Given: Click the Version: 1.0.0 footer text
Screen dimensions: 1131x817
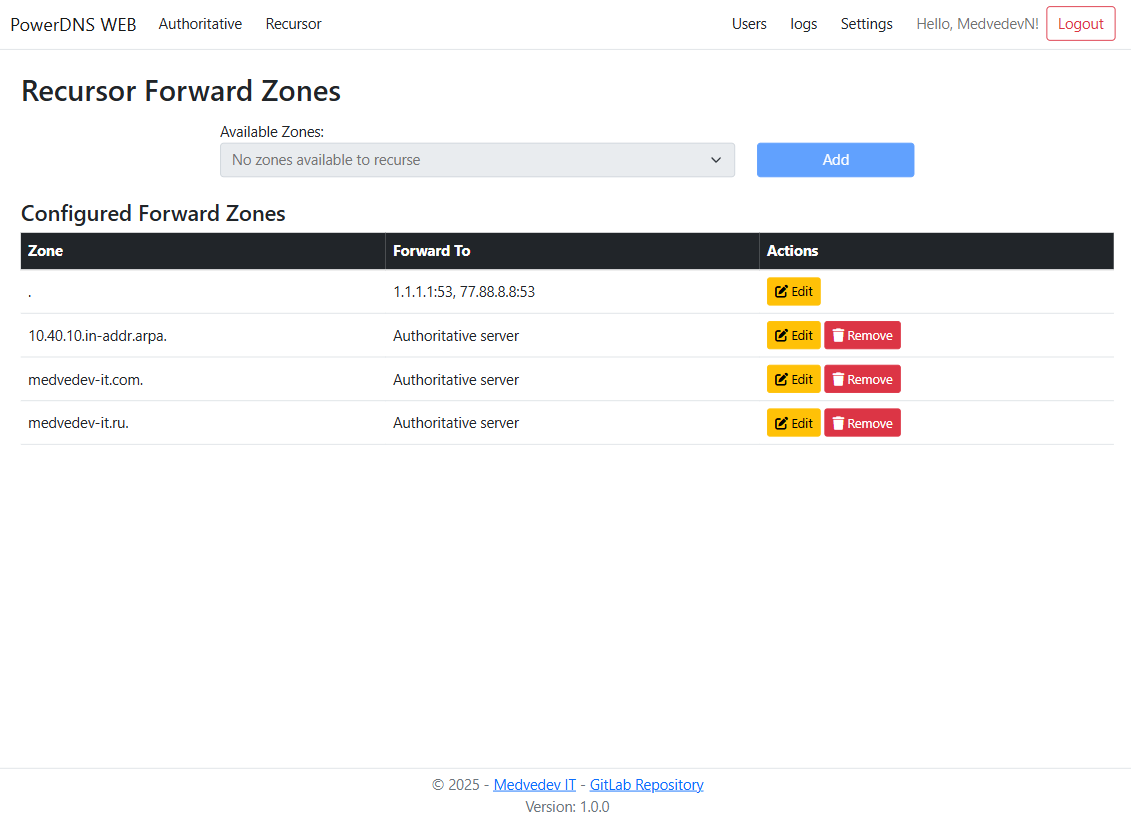Looking at the screenshot, I should pyautogui.click(x=567, y=807).
